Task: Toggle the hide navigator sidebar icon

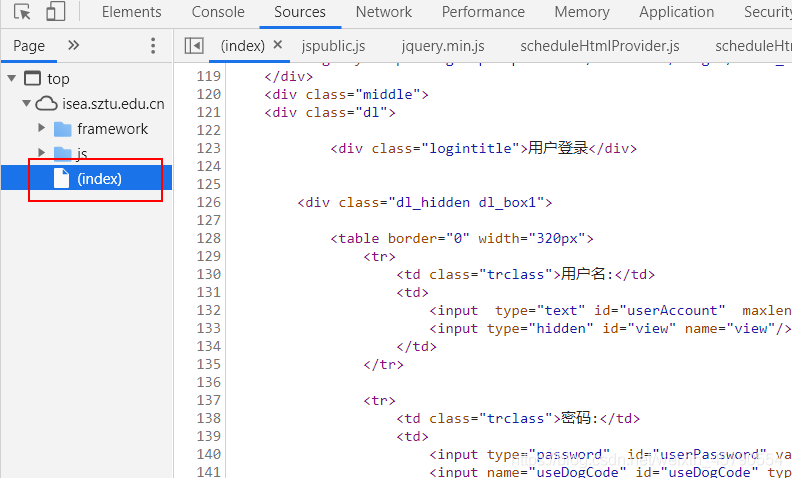Action: [x=195, y=46]
